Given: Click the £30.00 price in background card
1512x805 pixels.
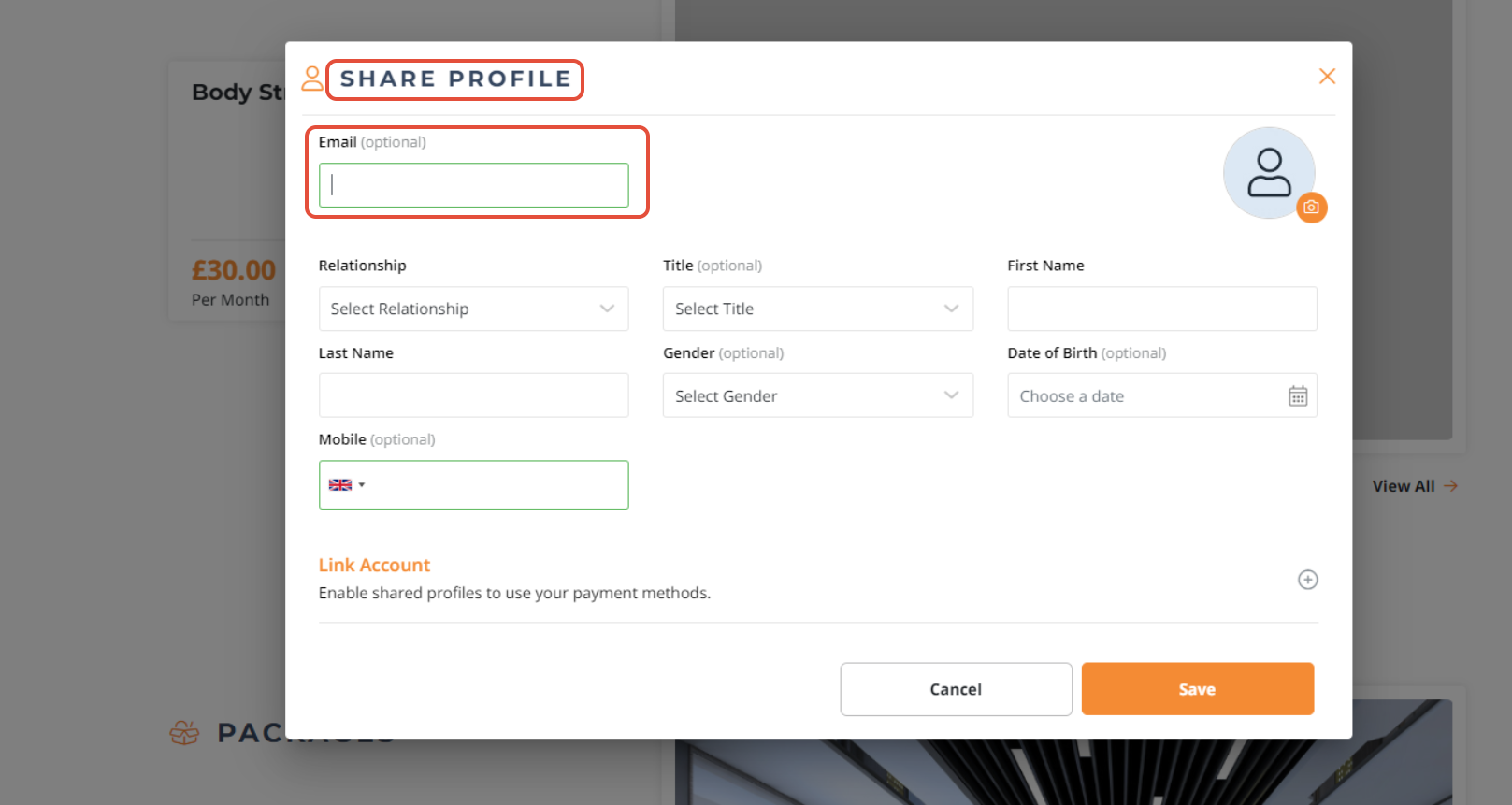Looking at the screenshot, I should (234, 270).
